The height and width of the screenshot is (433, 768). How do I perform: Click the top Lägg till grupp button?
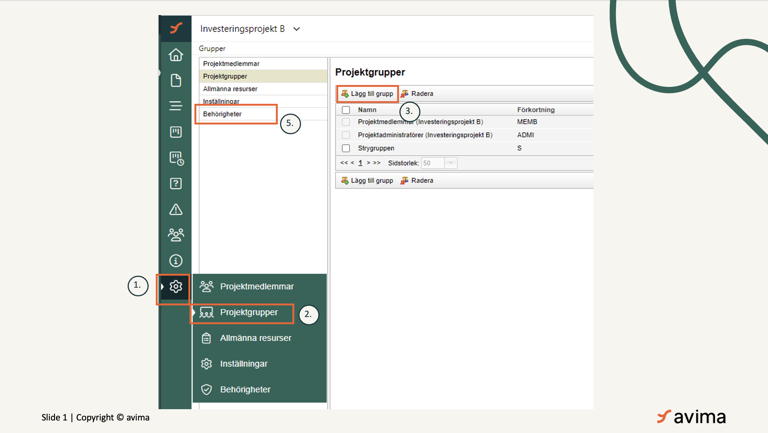pos(367,94)
